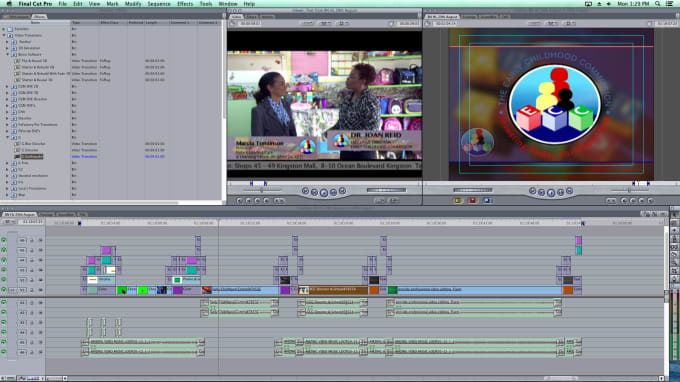Toggle visibility of video track V2
This screenshot has height=382, width=680.
(x=4, y=280)
